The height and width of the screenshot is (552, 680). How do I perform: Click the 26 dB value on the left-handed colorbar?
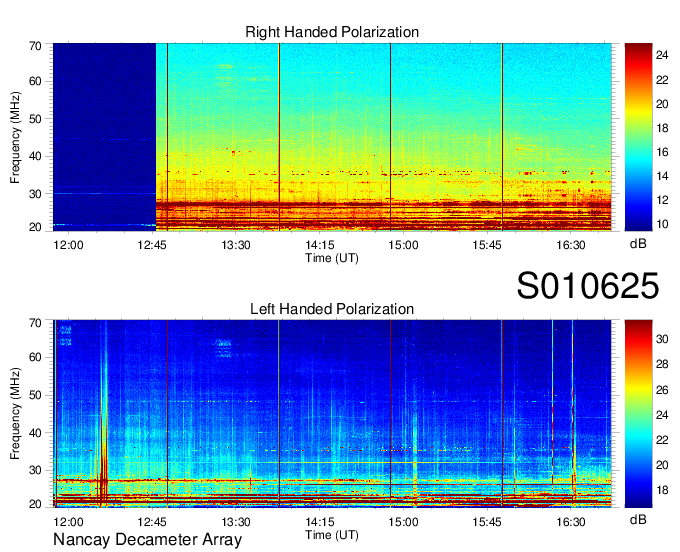(662, 390)
